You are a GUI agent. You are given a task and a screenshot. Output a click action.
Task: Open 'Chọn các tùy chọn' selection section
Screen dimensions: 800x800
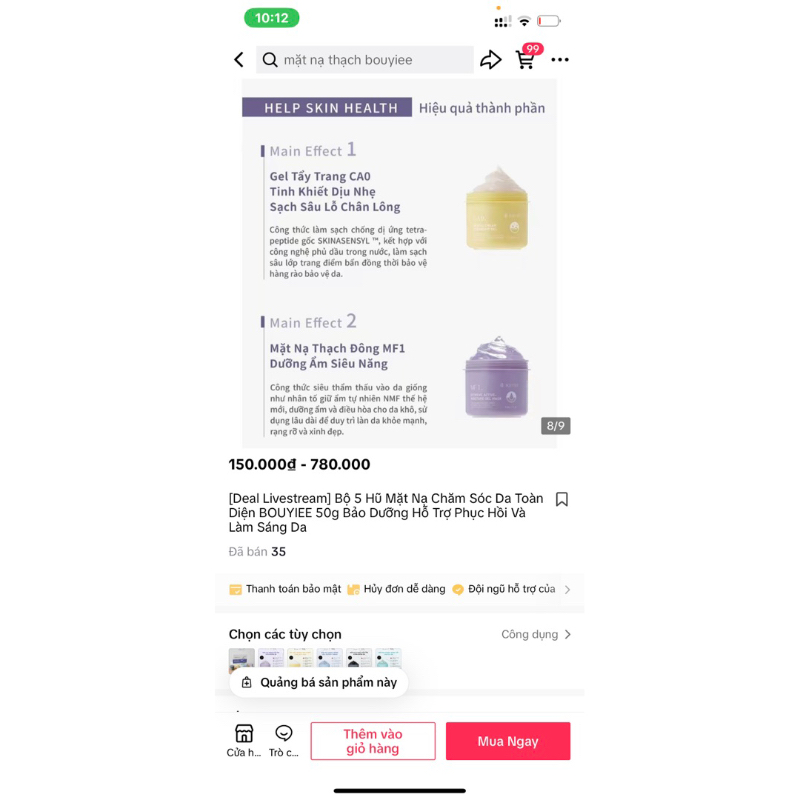[x=285, y=634]
